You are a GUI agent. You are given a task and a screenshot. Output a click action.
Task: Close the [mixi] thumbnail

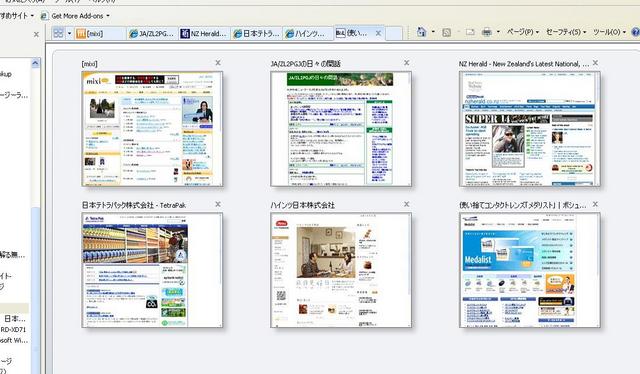pos(218,62)
